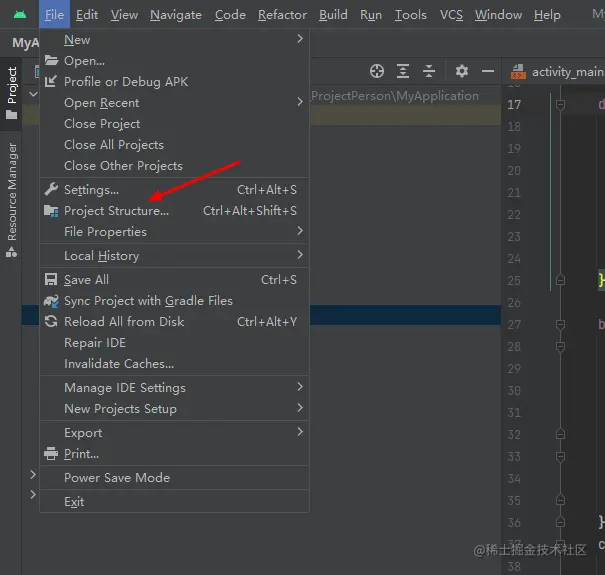Image resolution: width=605 pixels, height=575 pixels.
Task: Expand the Open Recent submenu arrow
Action: coord(300,101)
